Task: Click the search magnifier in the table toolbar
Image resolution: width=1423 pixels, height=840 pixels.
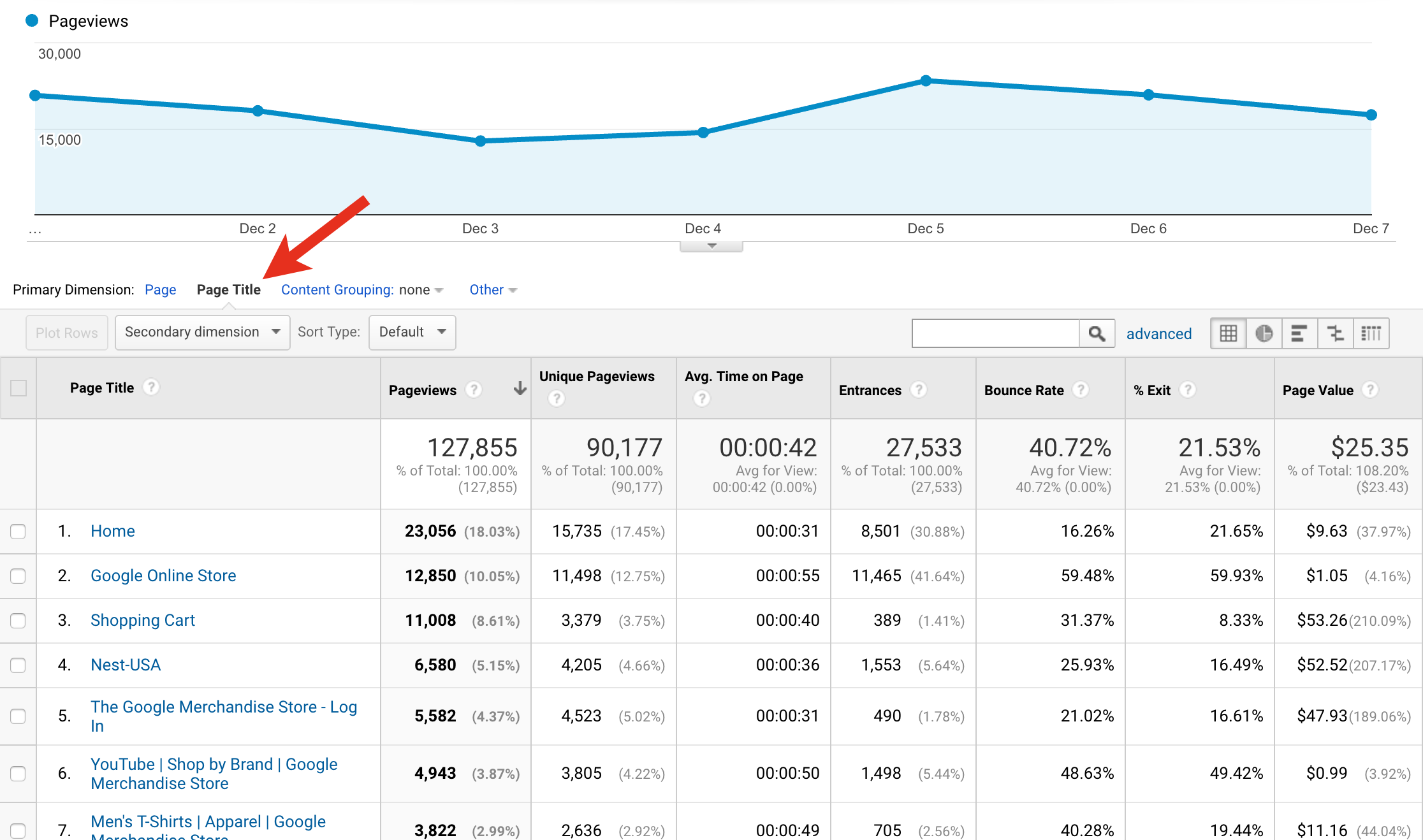Action: (1097, 333)
